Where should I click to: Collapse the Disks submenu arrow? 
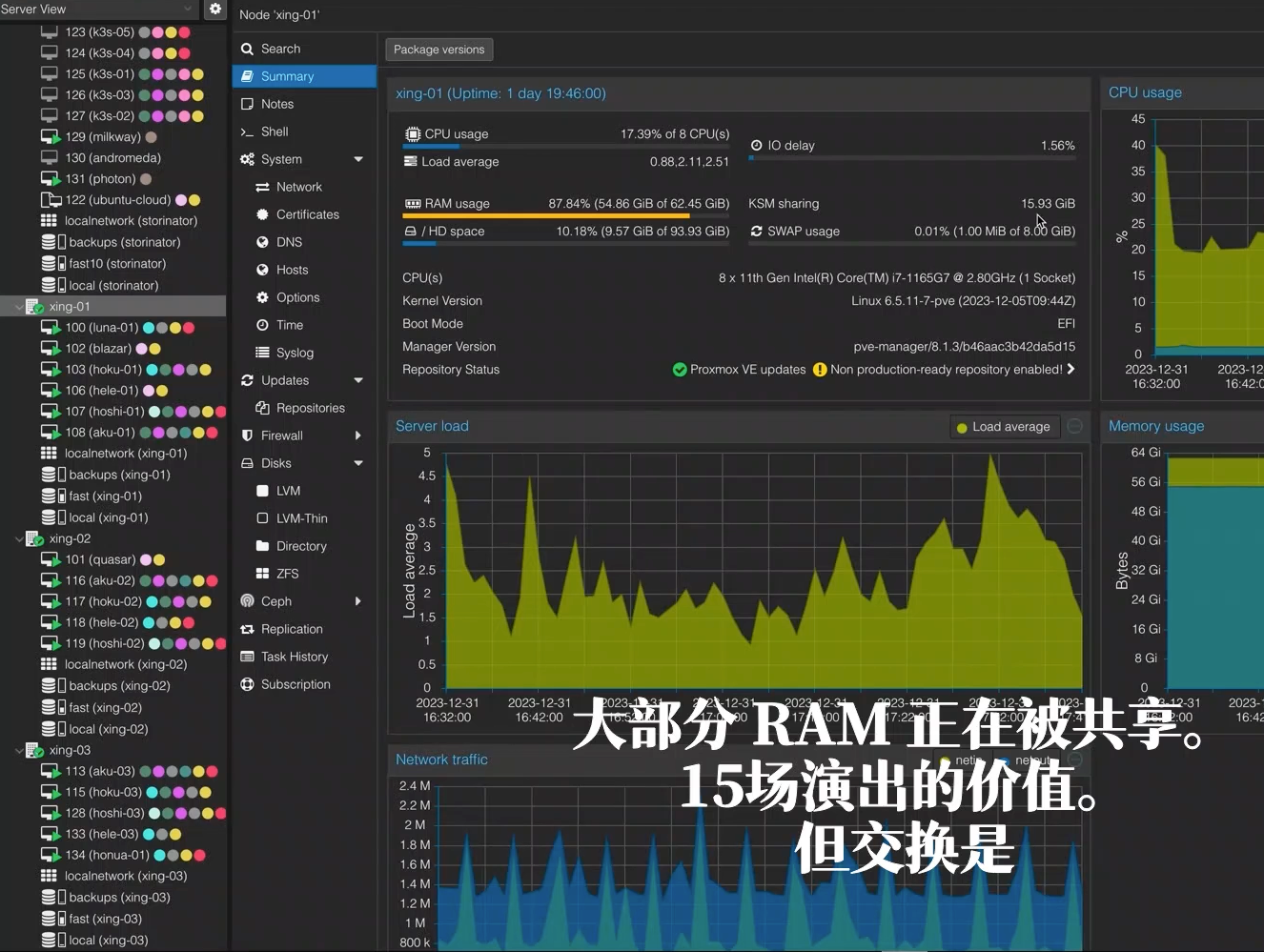pos(358,463)
